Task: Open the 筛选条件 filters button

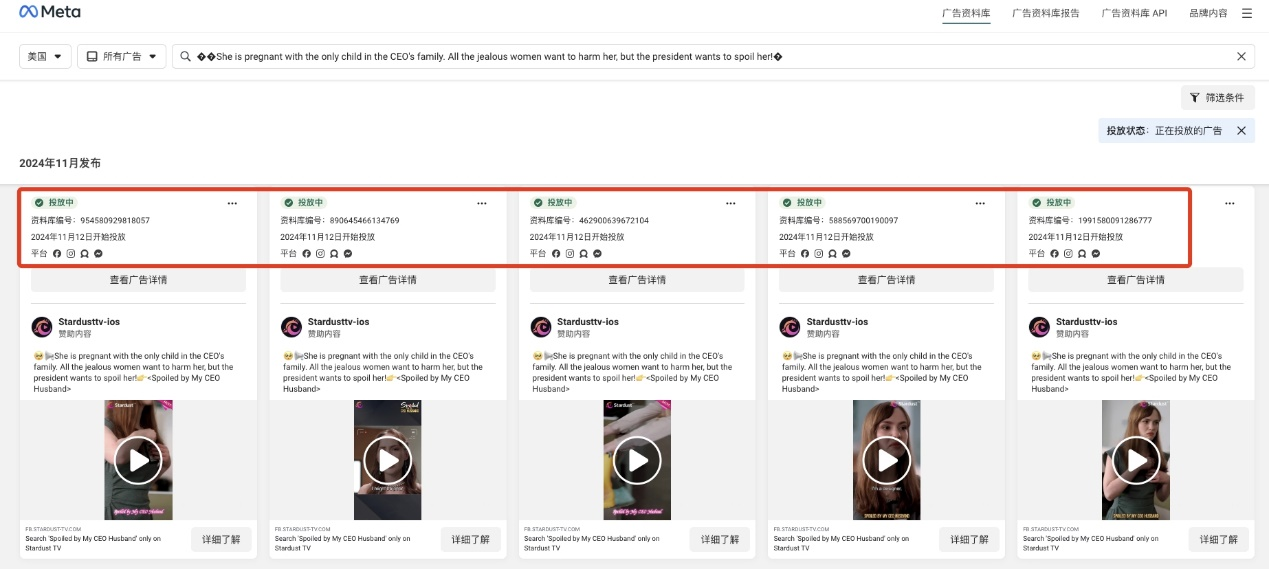Action: click(x=1217, y=97)
